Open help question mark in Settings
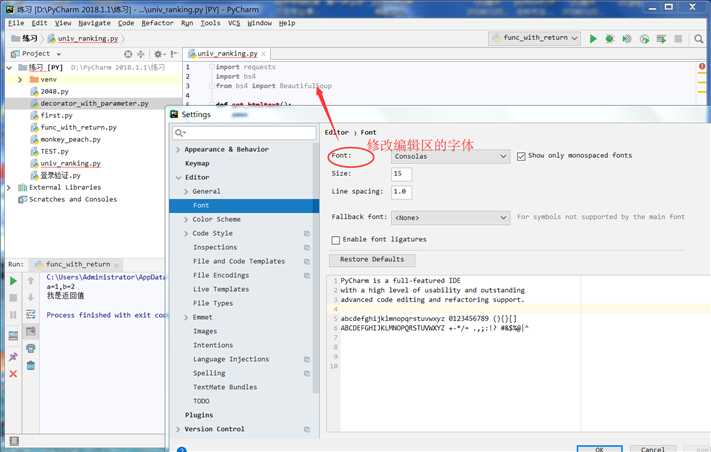 pyautogui.click(x=181, y=449)
